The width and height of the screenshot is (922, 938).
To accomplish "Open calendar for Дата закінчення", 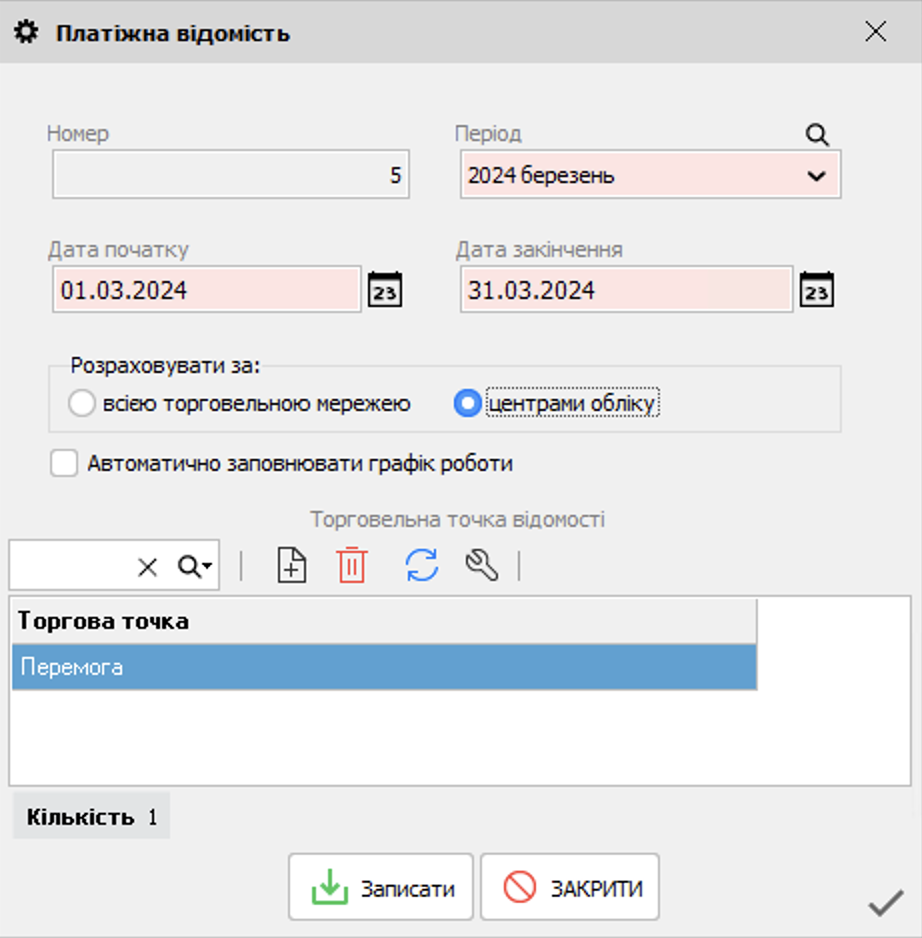I will pos(817,290).
